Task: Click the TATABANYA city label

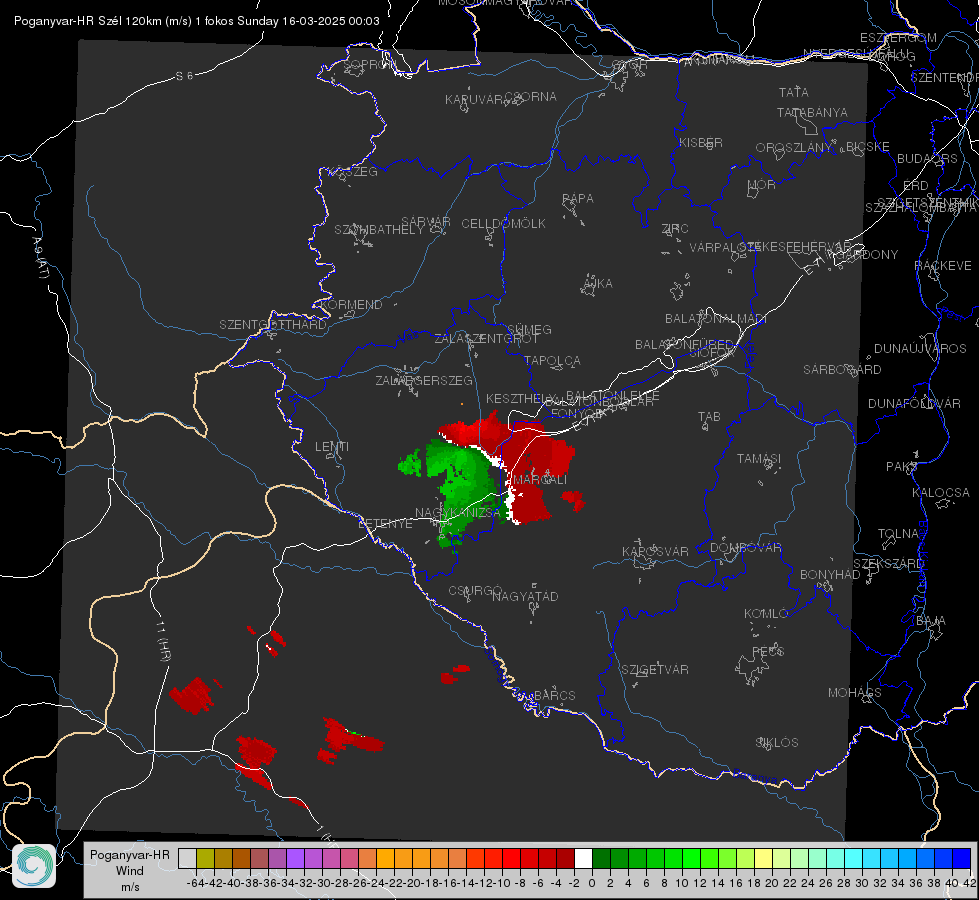Action: (x=812, y=112)
